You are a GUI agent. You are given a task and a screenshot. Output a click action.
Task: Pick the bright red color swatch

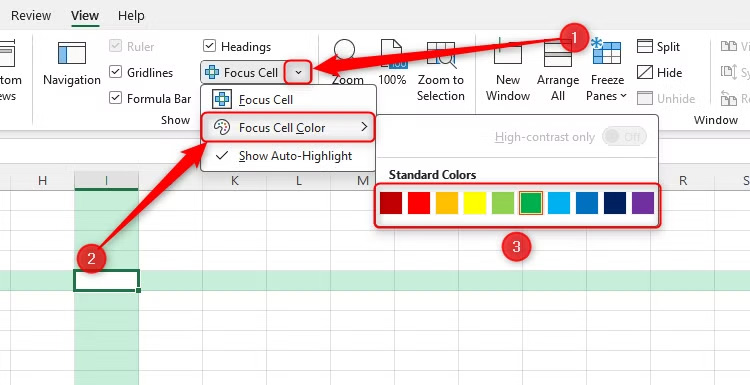tap(419, 203)
